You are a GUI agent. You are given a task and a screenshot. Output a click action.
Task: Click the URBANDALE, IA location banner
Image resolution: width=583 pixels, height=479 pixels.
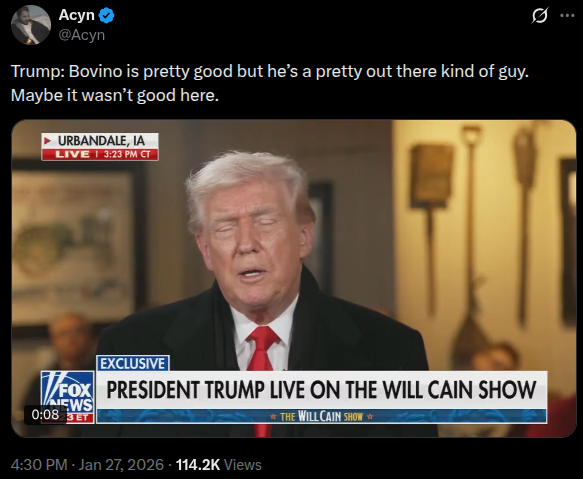click(x=100, y=141)
